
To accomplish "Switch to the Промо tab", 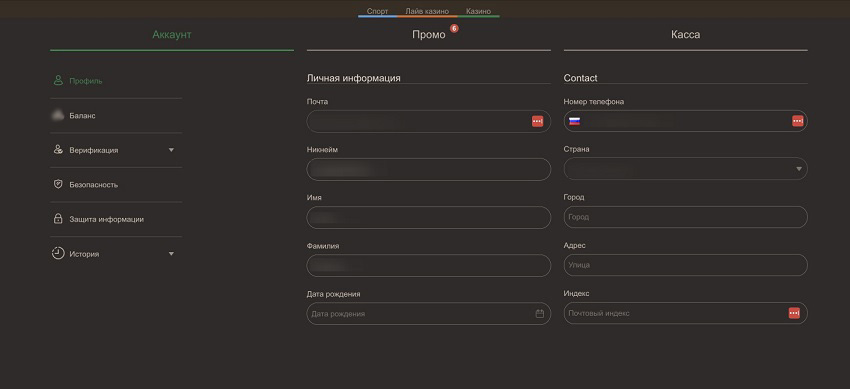I will 429,35.
